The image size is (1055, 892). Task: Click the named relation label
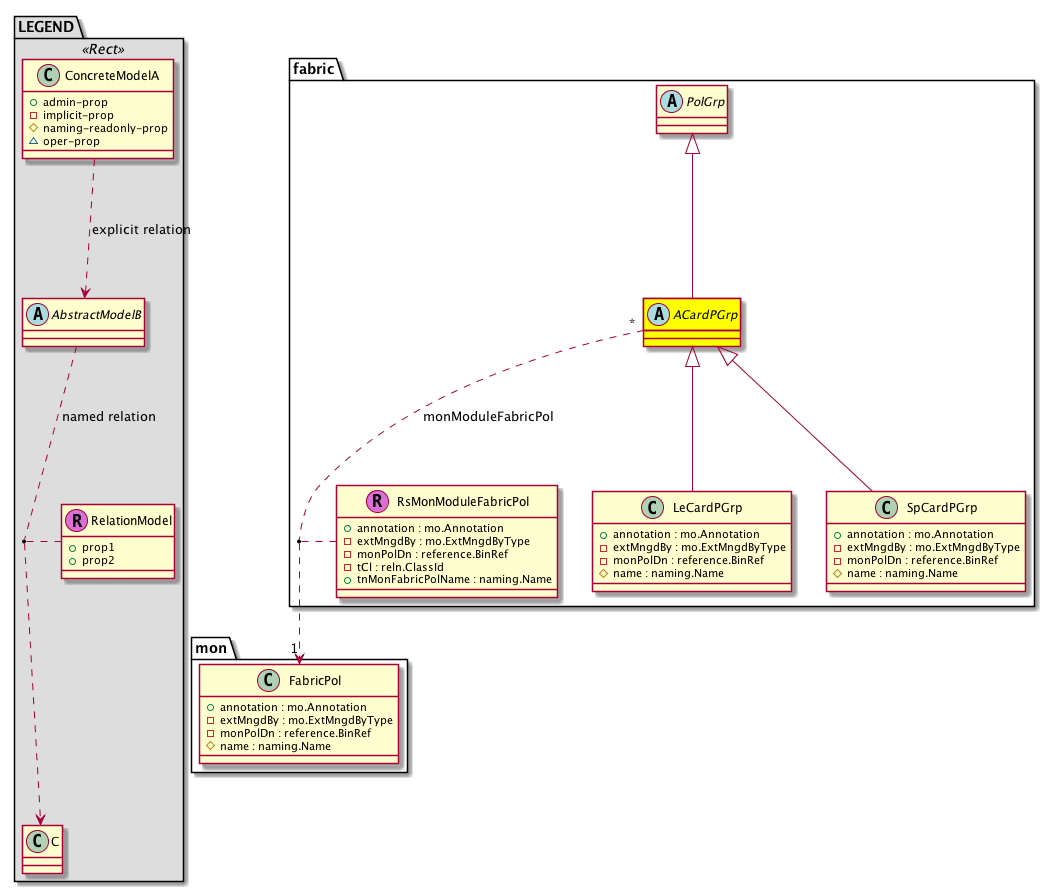[108, 416]
